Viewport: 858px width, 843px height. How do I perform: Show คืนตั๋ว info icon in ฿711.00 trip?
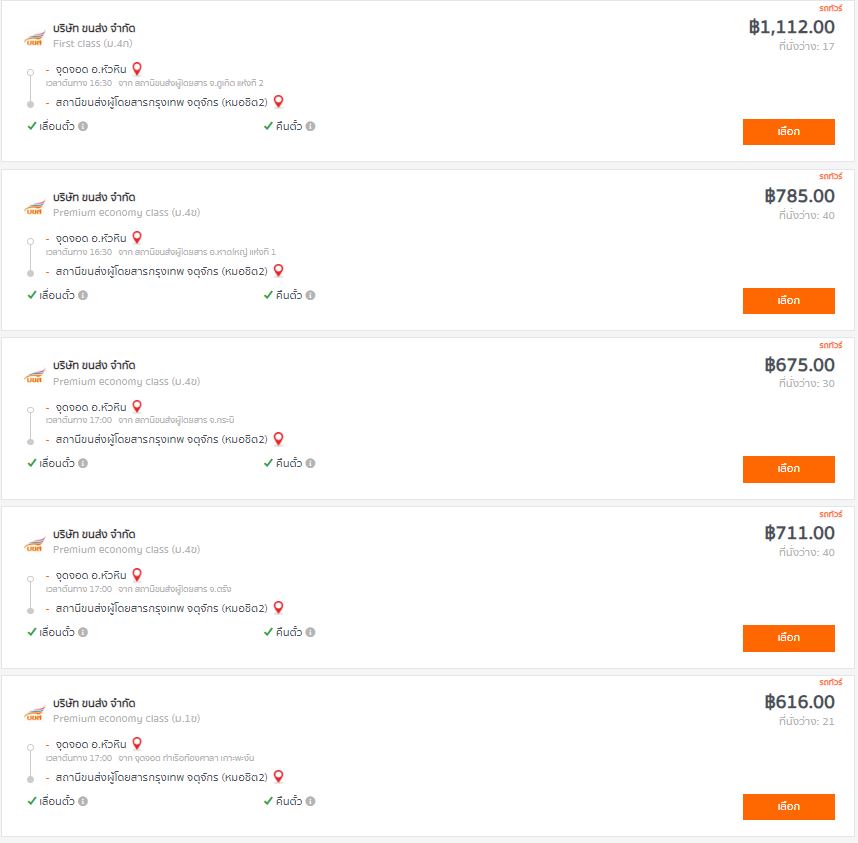tap(310, 632)
